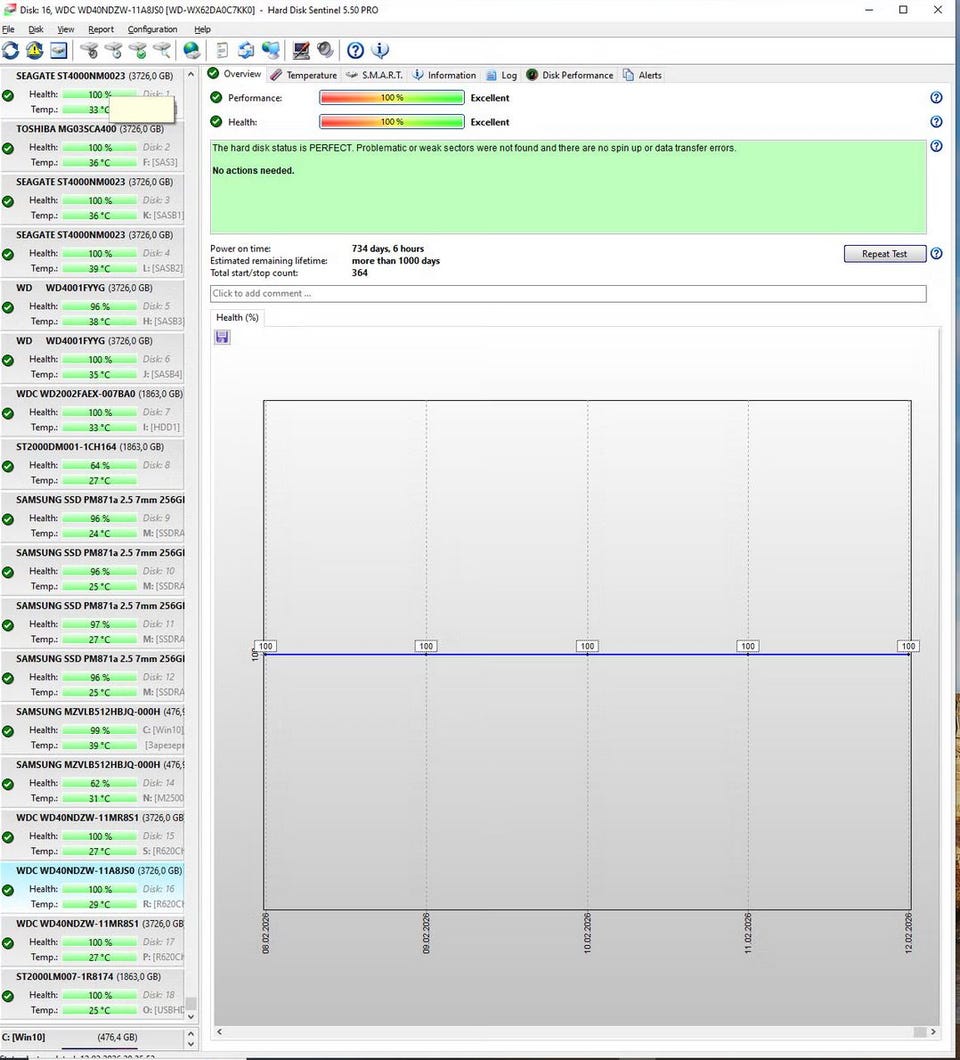
Task: Click the globe with disk toolbar icon
Action: (192, 50)
